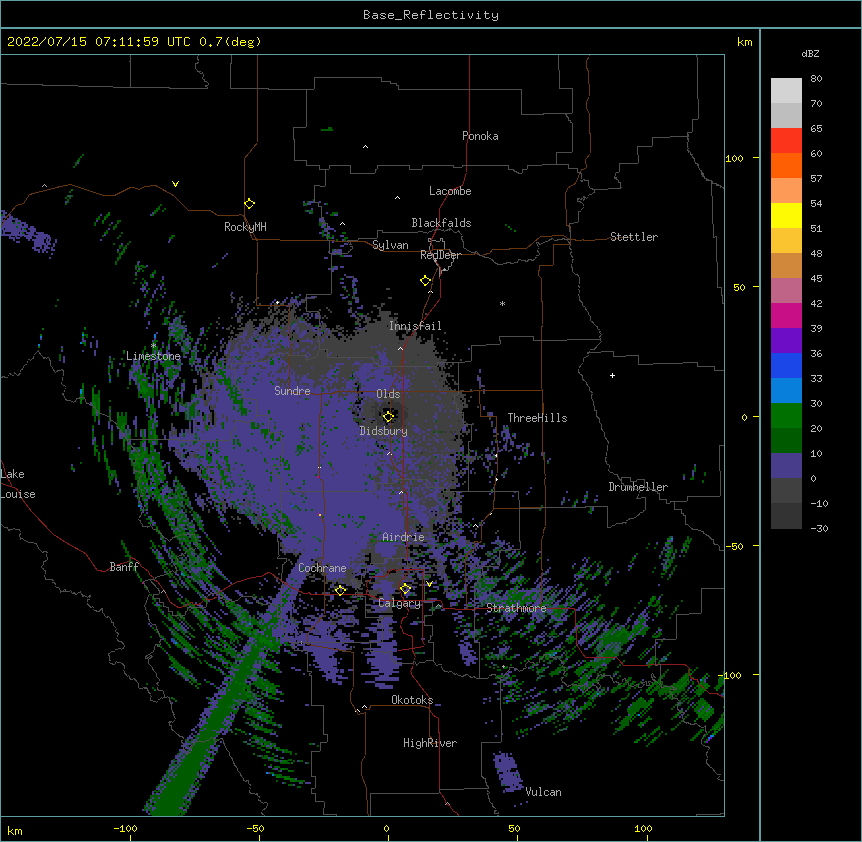862x842 pixels.
Task: Click the Base_Reflectivity title
Action: (x=431, y=15)
